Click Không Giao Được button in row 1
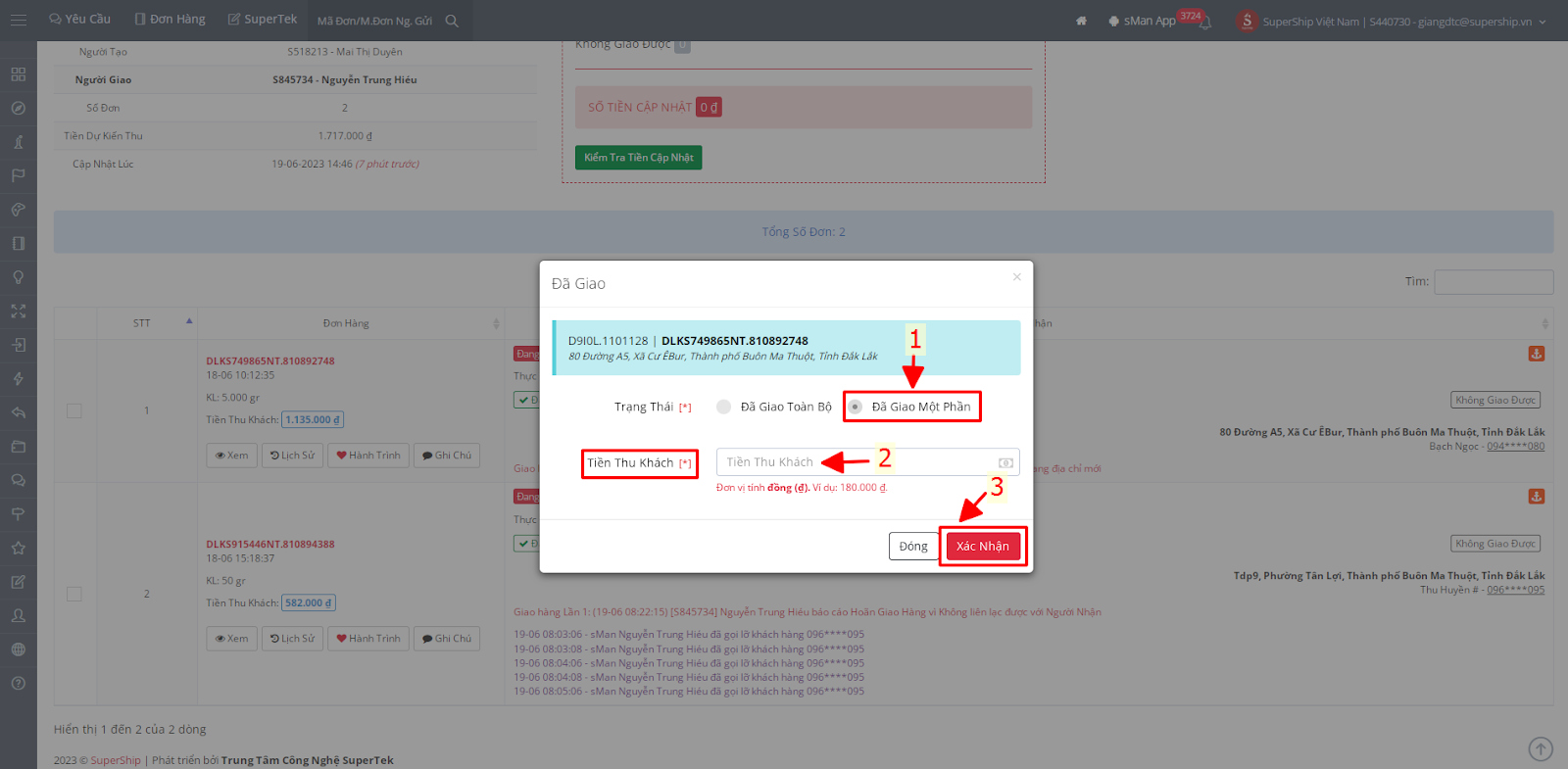The height and width of the screenshot is (769, 1568). point(1495,400)
